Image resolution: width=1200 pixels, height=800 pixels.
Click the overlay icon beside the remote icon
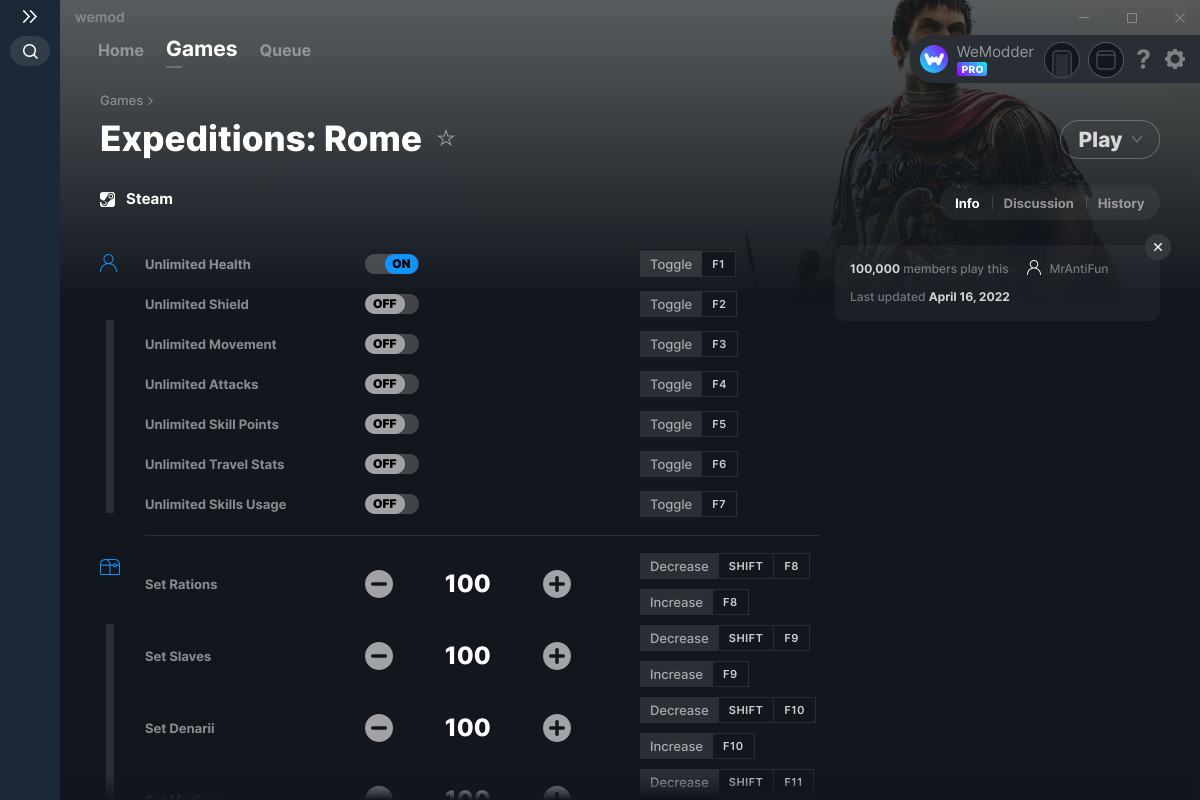coord(1106,60)
